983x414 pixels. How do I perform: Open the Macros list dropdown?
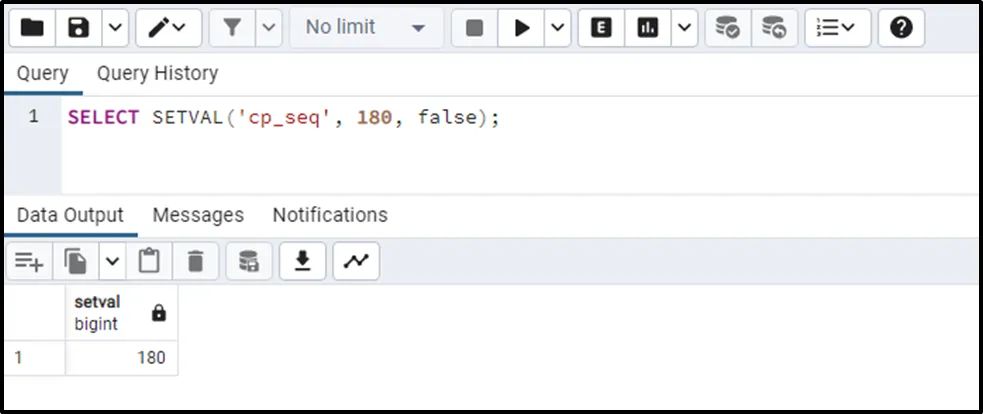(x=837, y=28)
